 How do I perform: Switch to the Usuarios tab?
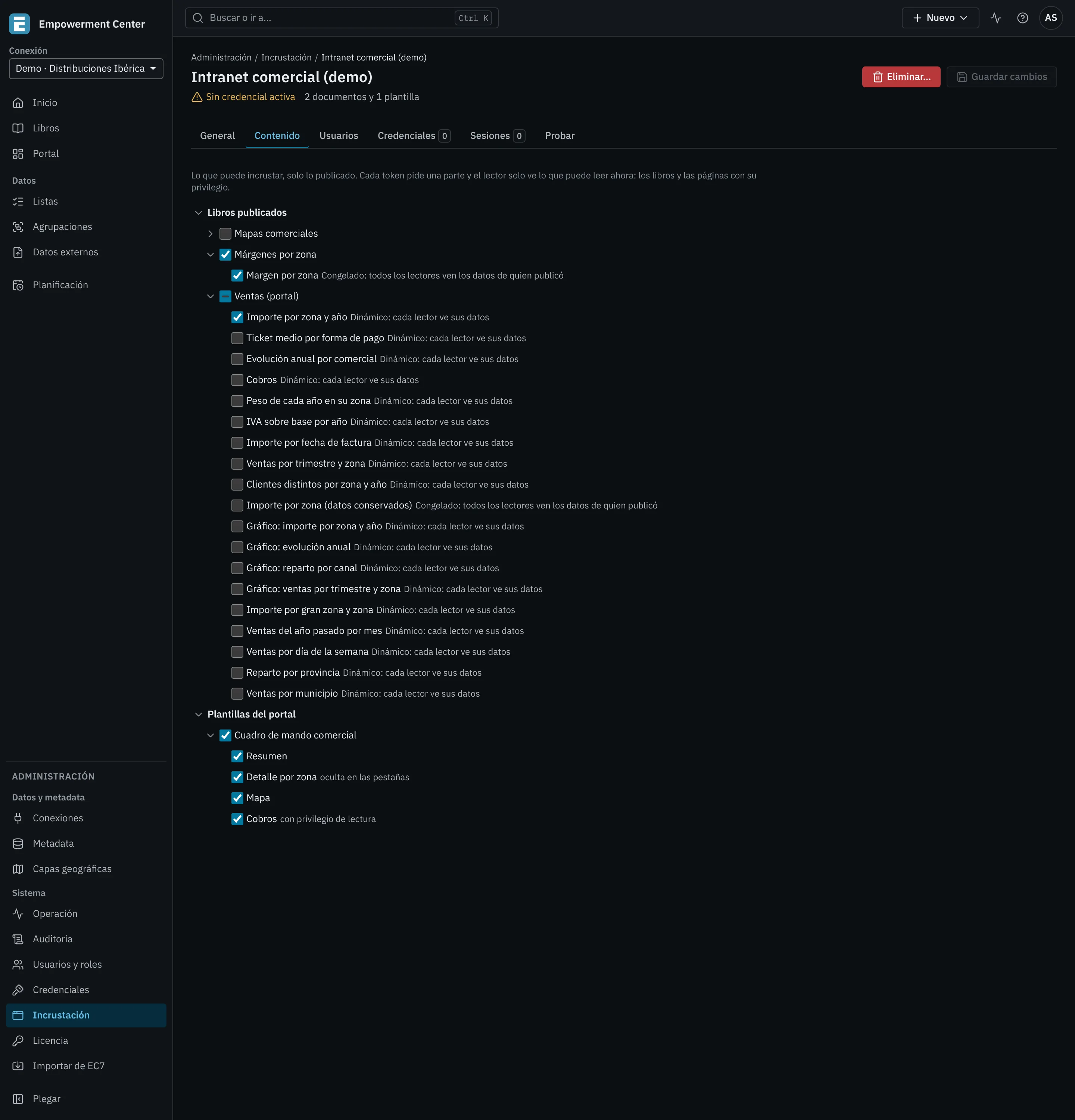click(339, 136)
